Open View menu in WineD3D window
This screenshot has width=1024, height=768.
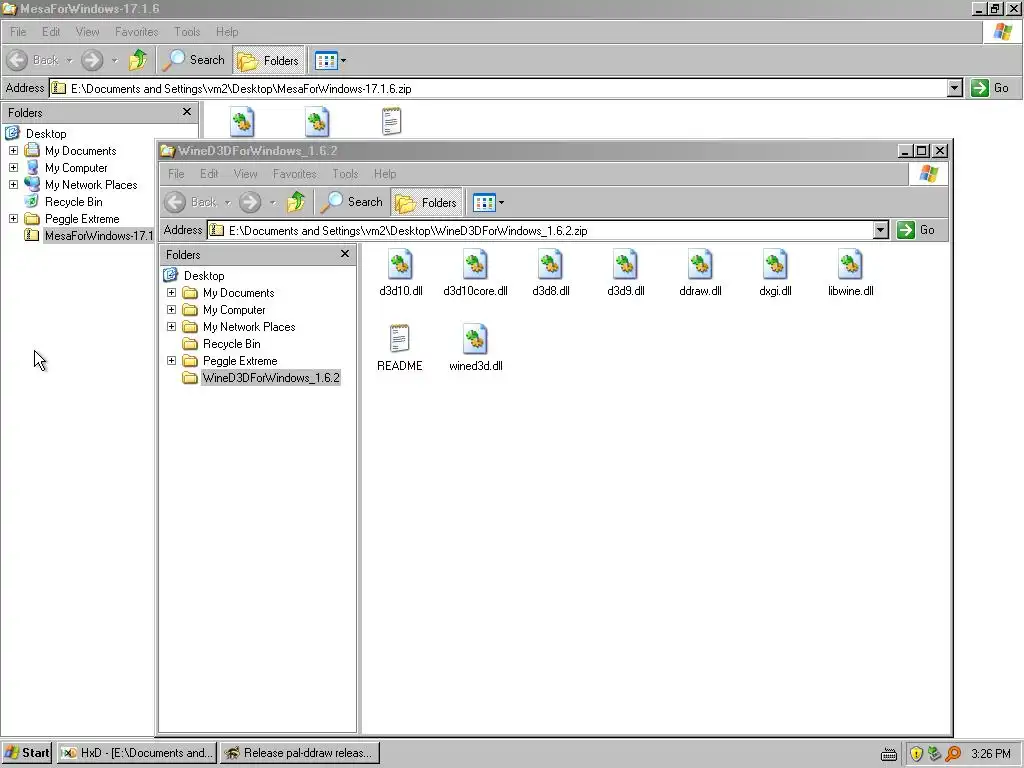click(x=246, y=174)
